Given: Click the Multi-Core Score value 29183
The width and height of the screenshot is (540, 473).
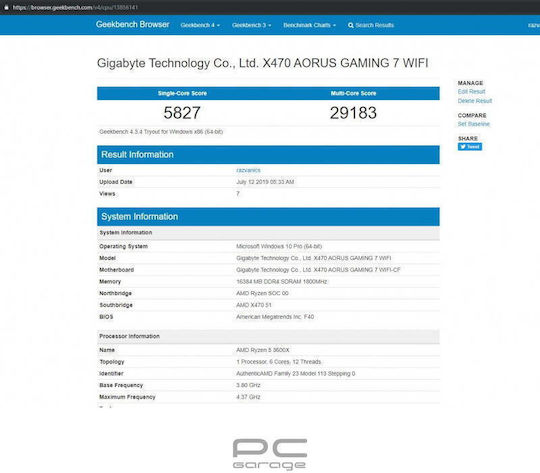Looking at the screenshot, I should click(x=353, y=113).
